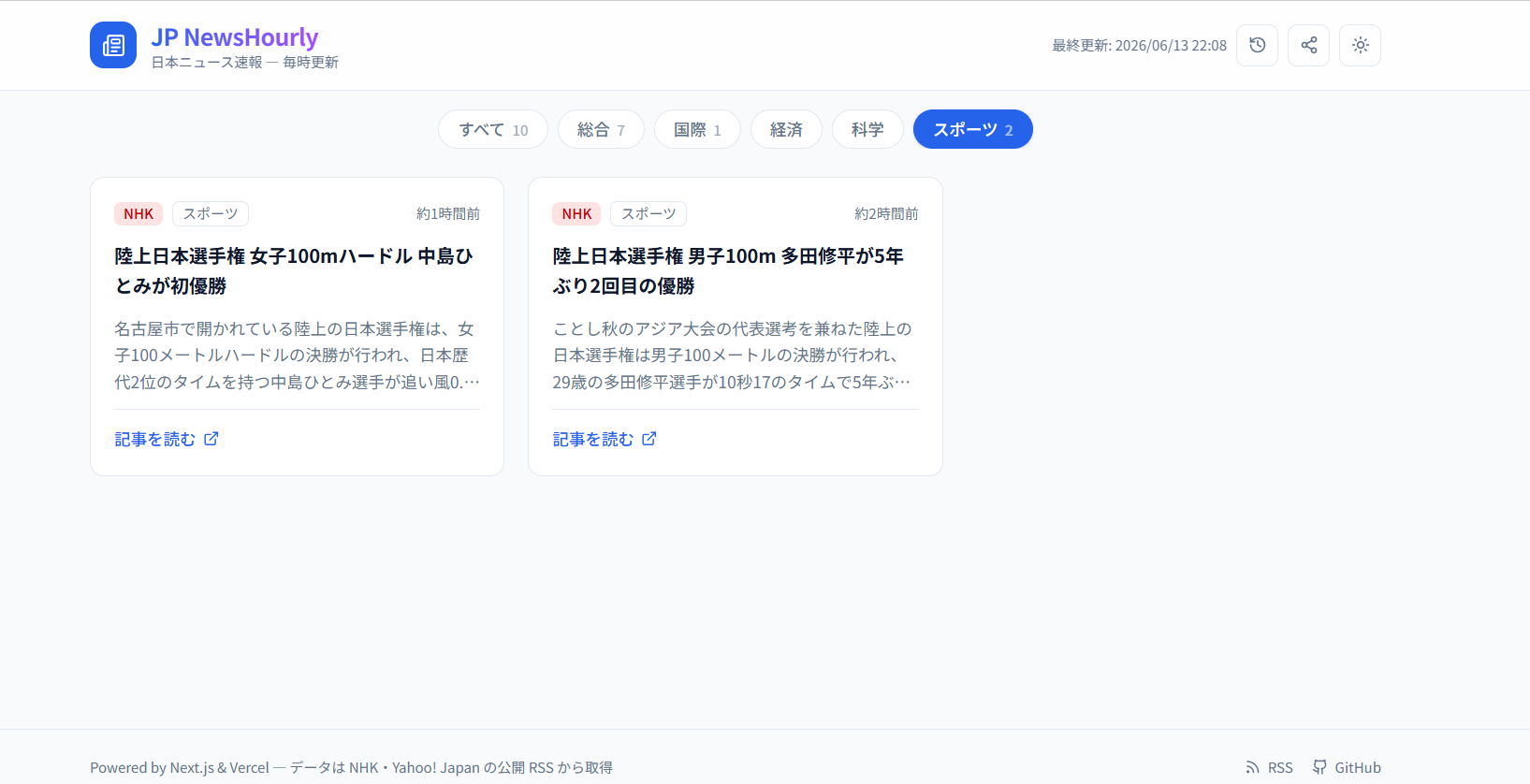Click the share icon button
Viewport: 1530px width, 784px height.
coord(1308,45)
